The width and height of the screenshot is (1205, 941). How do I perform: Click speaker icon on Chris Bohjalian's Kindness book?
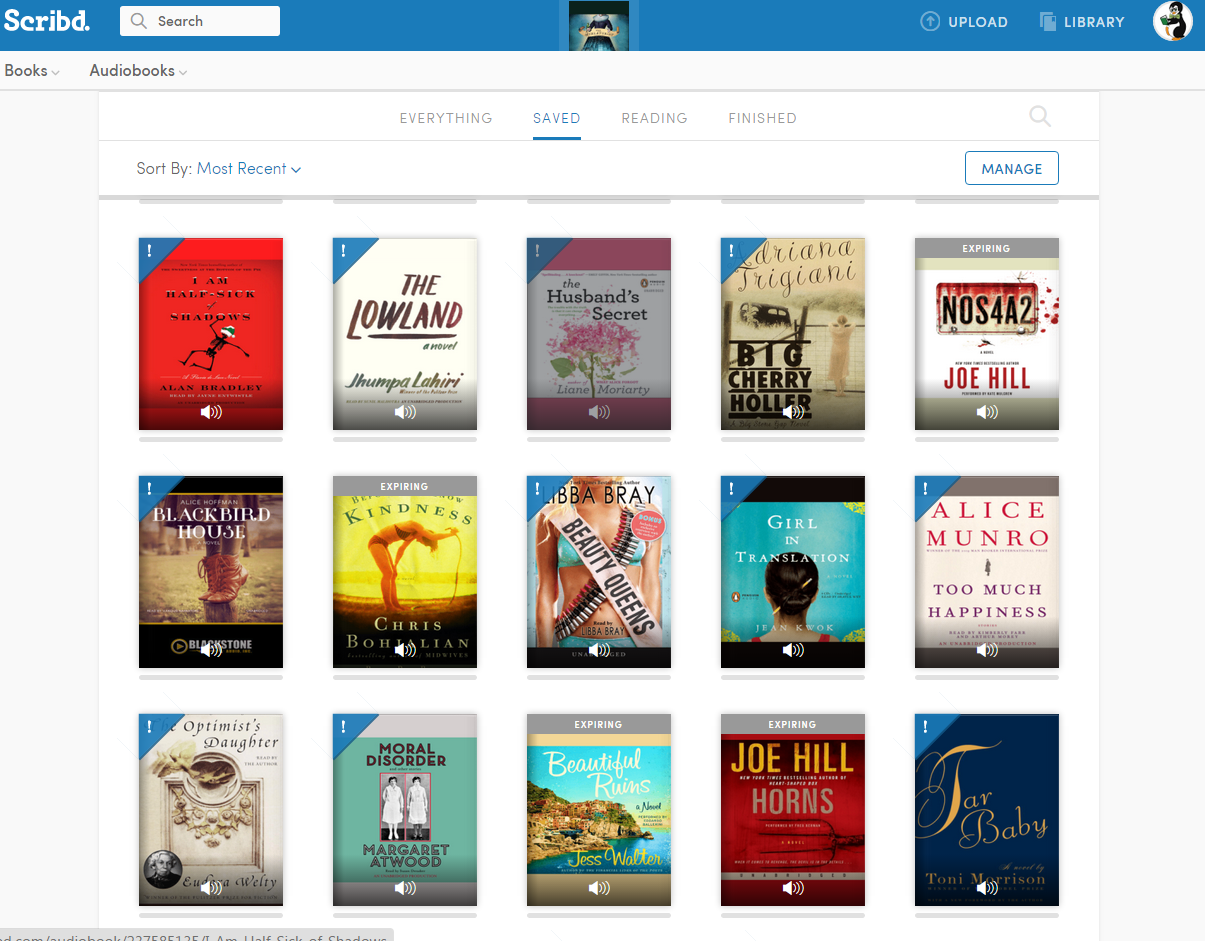405,650
